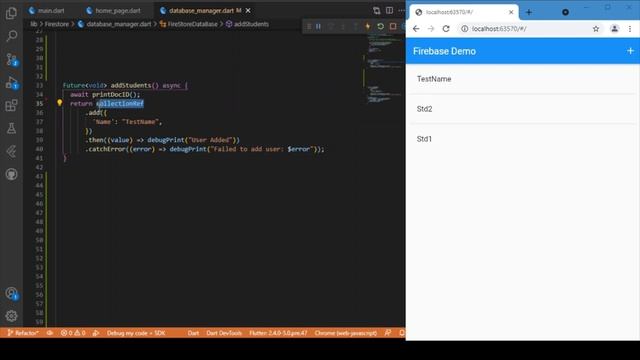Image resolution: width=640 pixels, height=360 pixels.
Task: Open Accounts menu in activity bar
Action: 11,293
